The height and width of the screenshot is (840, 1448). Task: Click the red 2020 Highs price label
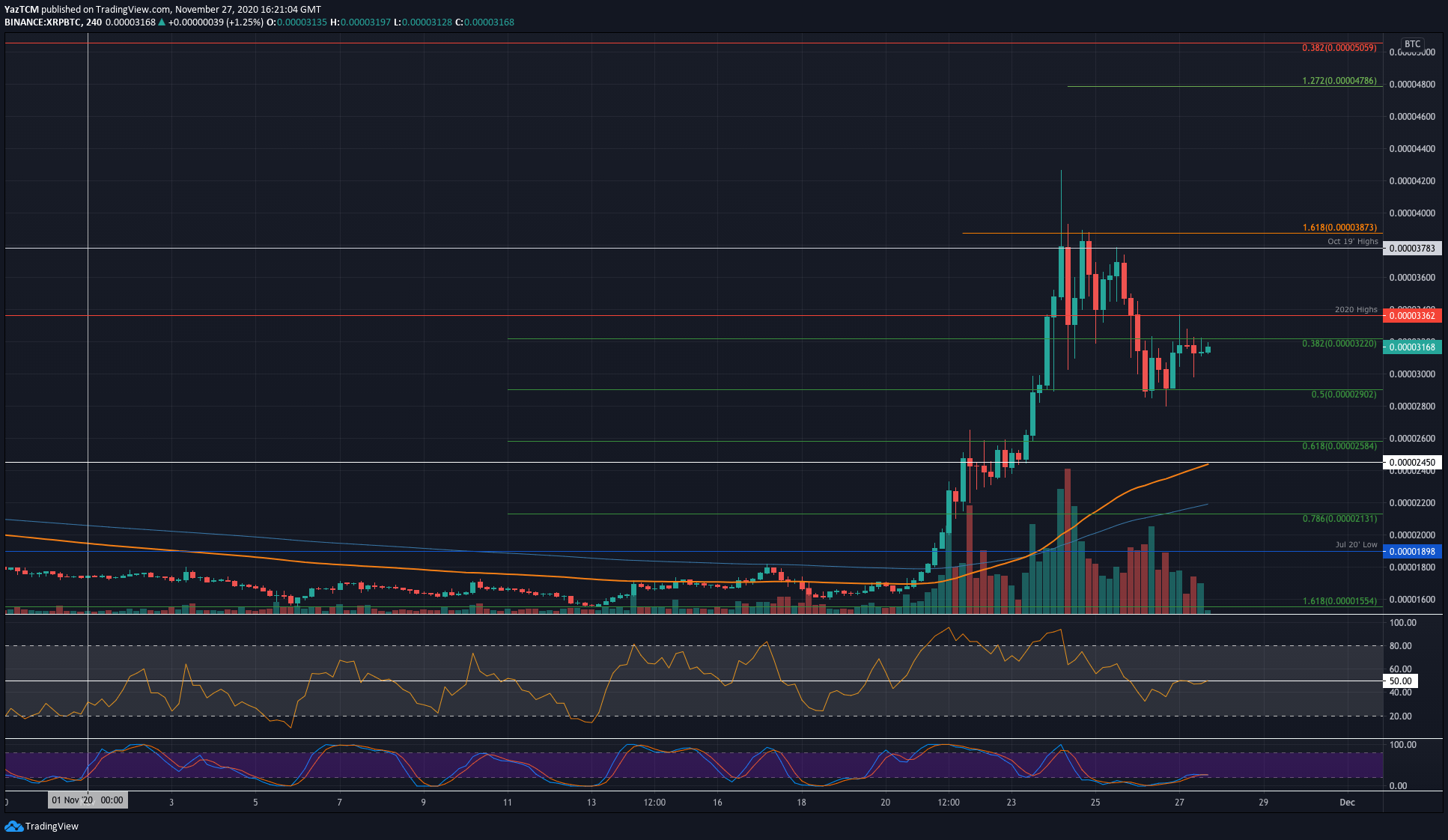1412,316
